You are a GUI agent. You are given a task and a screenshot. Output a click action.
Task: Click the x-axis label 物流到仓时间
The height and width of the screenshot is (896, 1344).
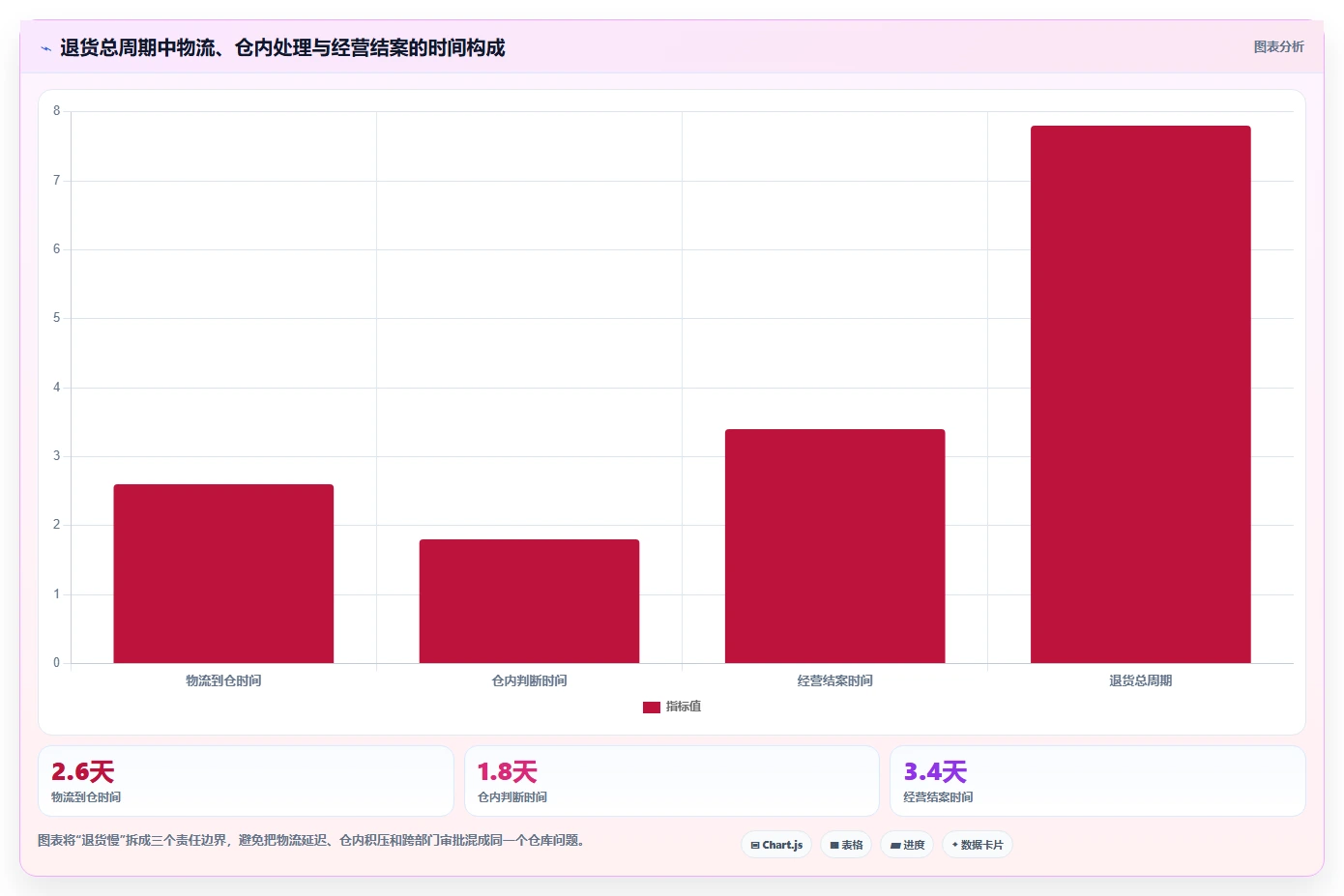(223, 681)
